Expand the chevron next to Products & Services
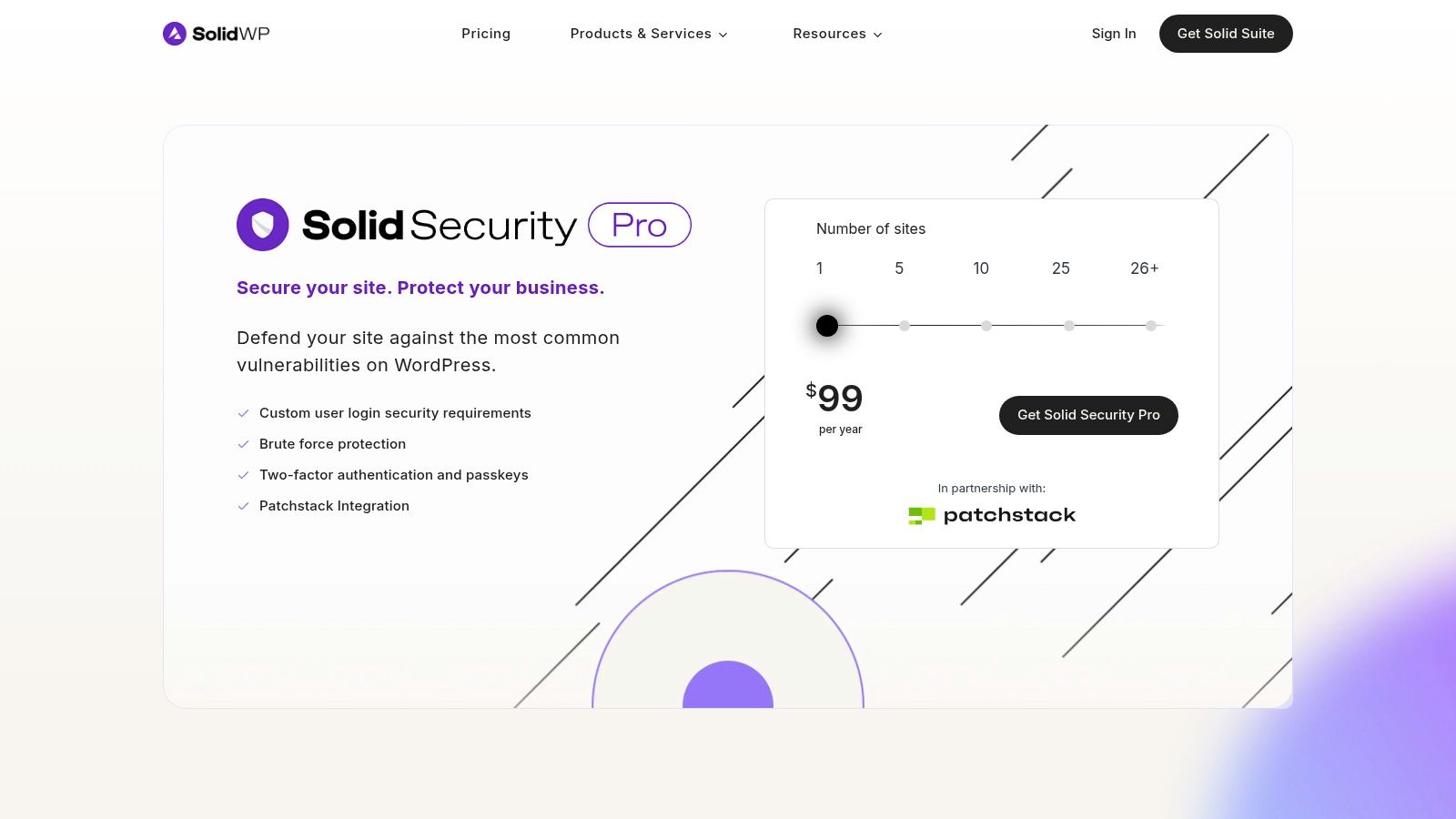 point(723,35)
